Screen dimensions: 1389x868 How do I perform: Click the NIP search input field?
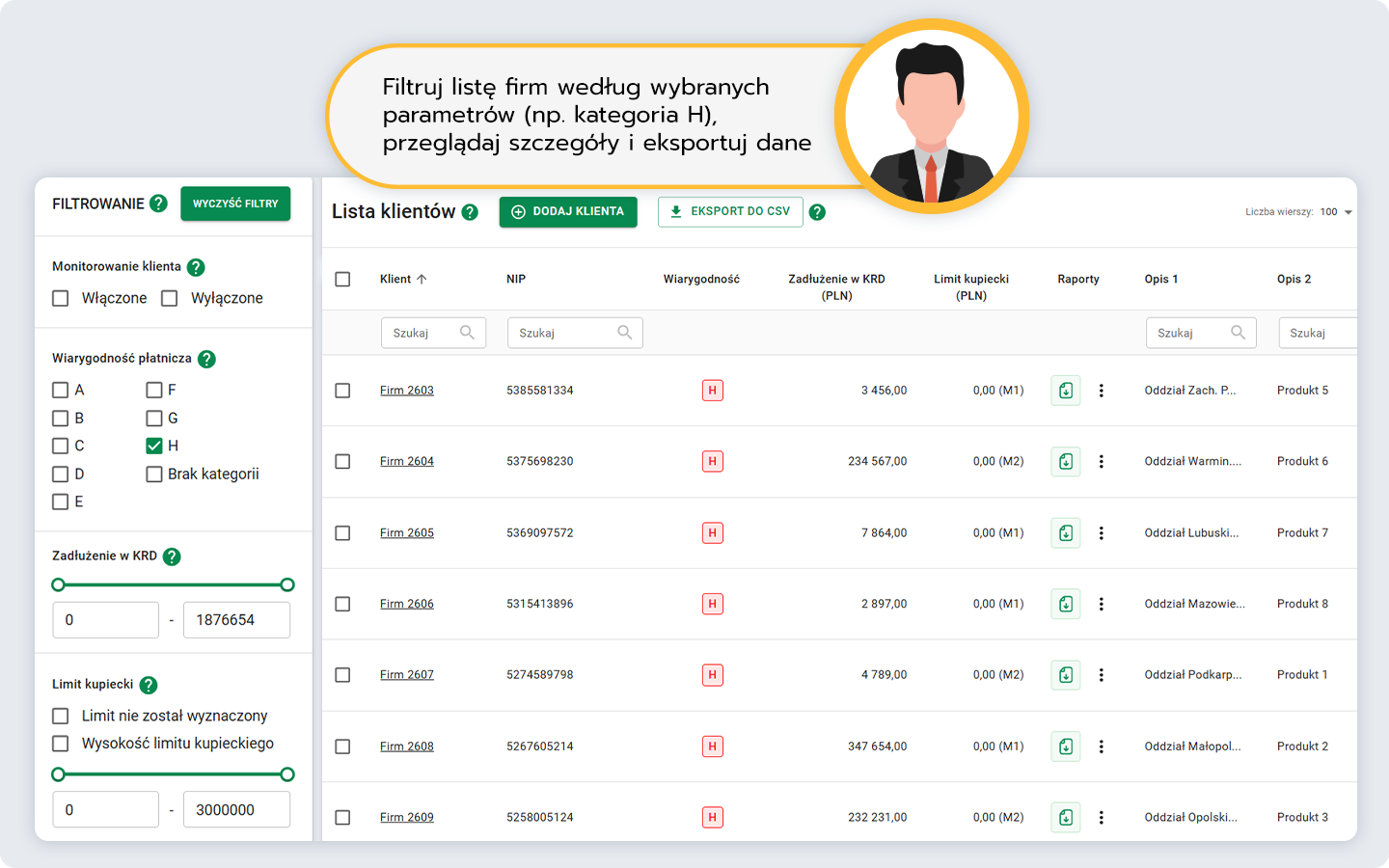click(565, 333)
